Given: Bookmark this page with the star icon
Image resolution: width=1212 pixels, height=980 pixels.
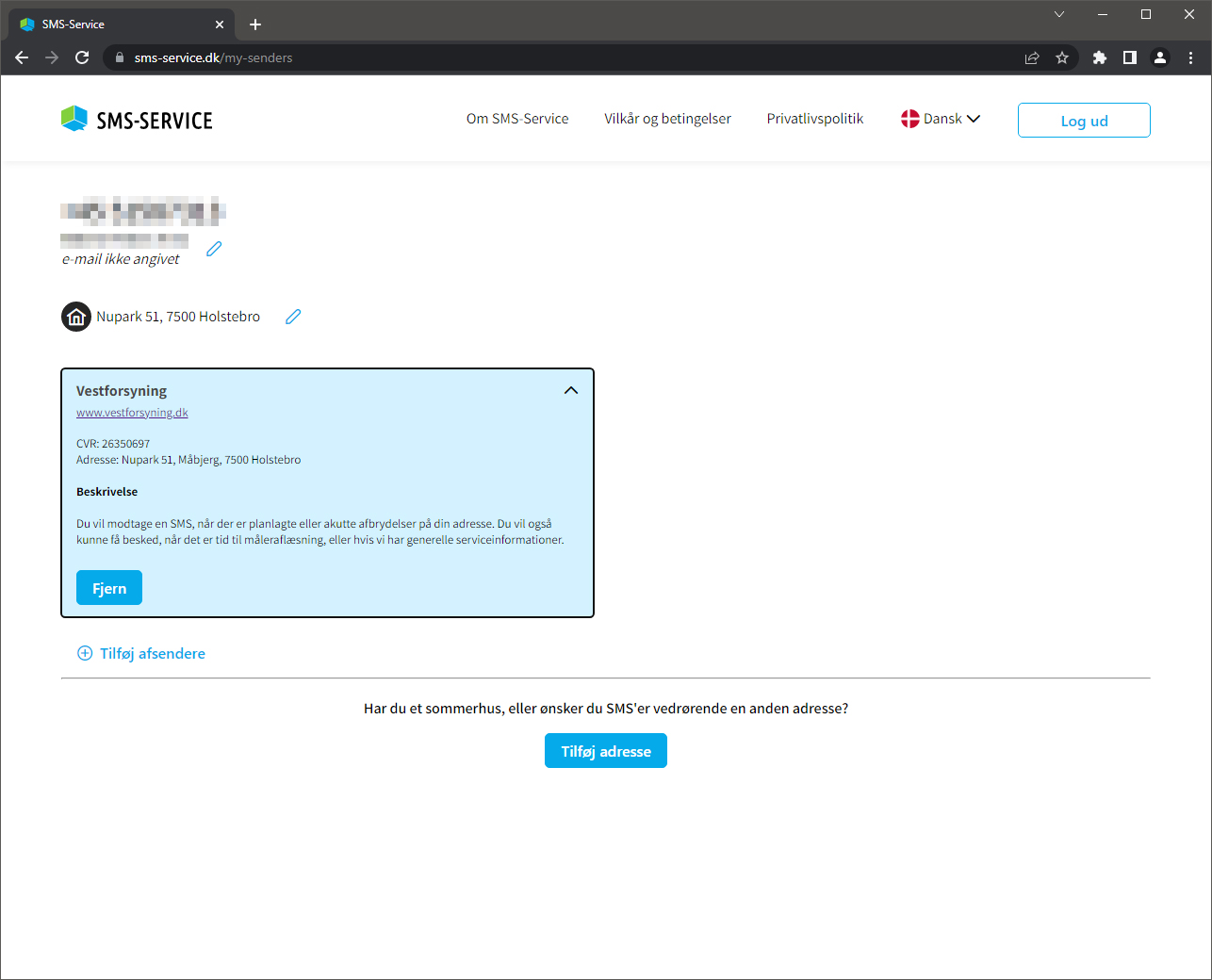Looking at the screenshot, I should click(x=1062, y=57).
